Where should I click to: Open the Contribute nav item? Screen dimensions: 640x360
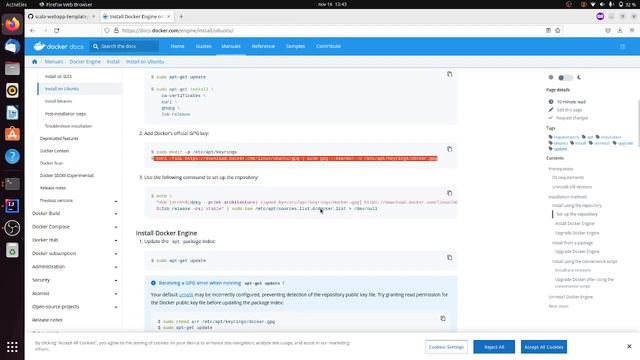click(329, 46)
